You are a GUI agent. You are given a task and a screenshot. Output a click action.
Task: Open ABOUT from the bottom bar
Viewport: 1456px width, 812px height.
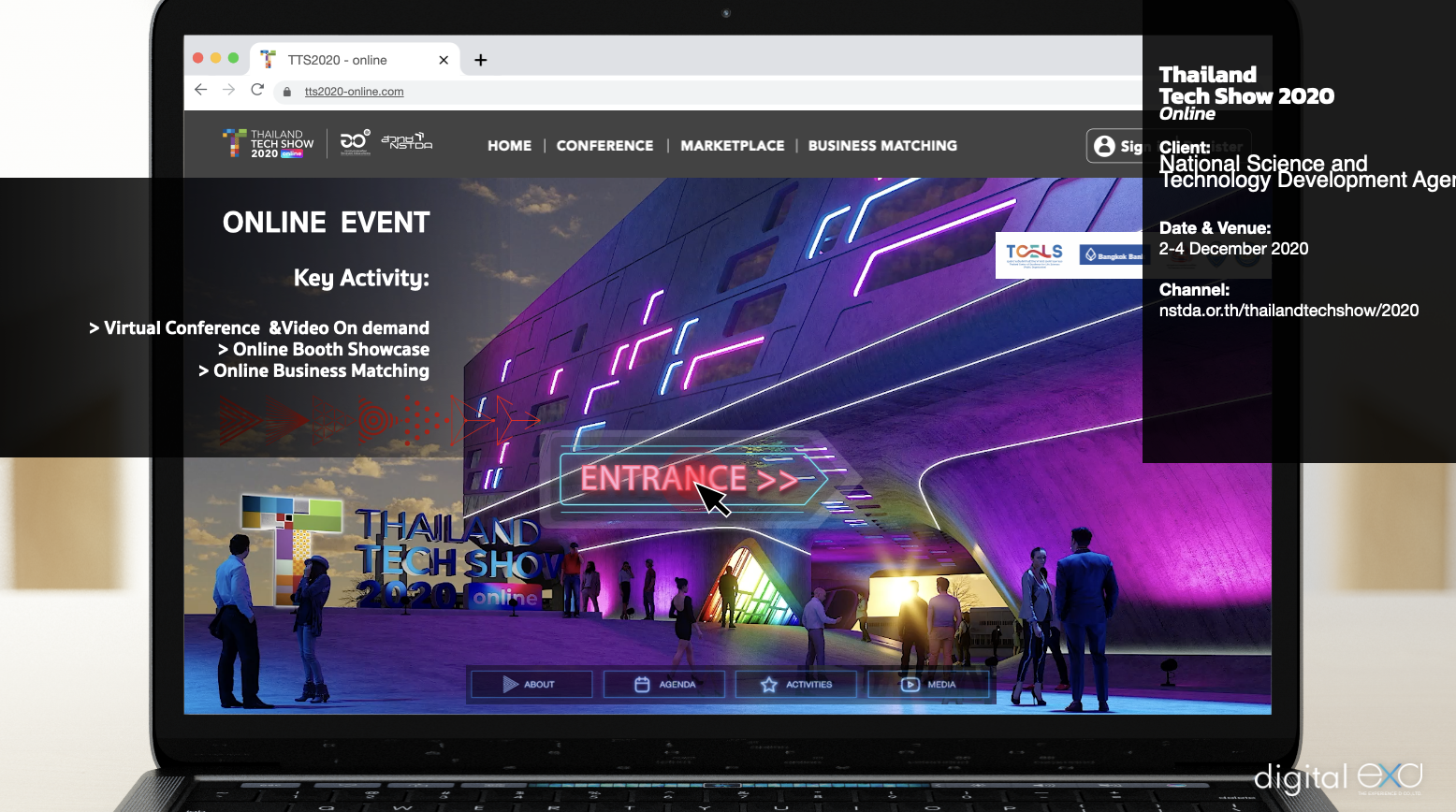531,684
